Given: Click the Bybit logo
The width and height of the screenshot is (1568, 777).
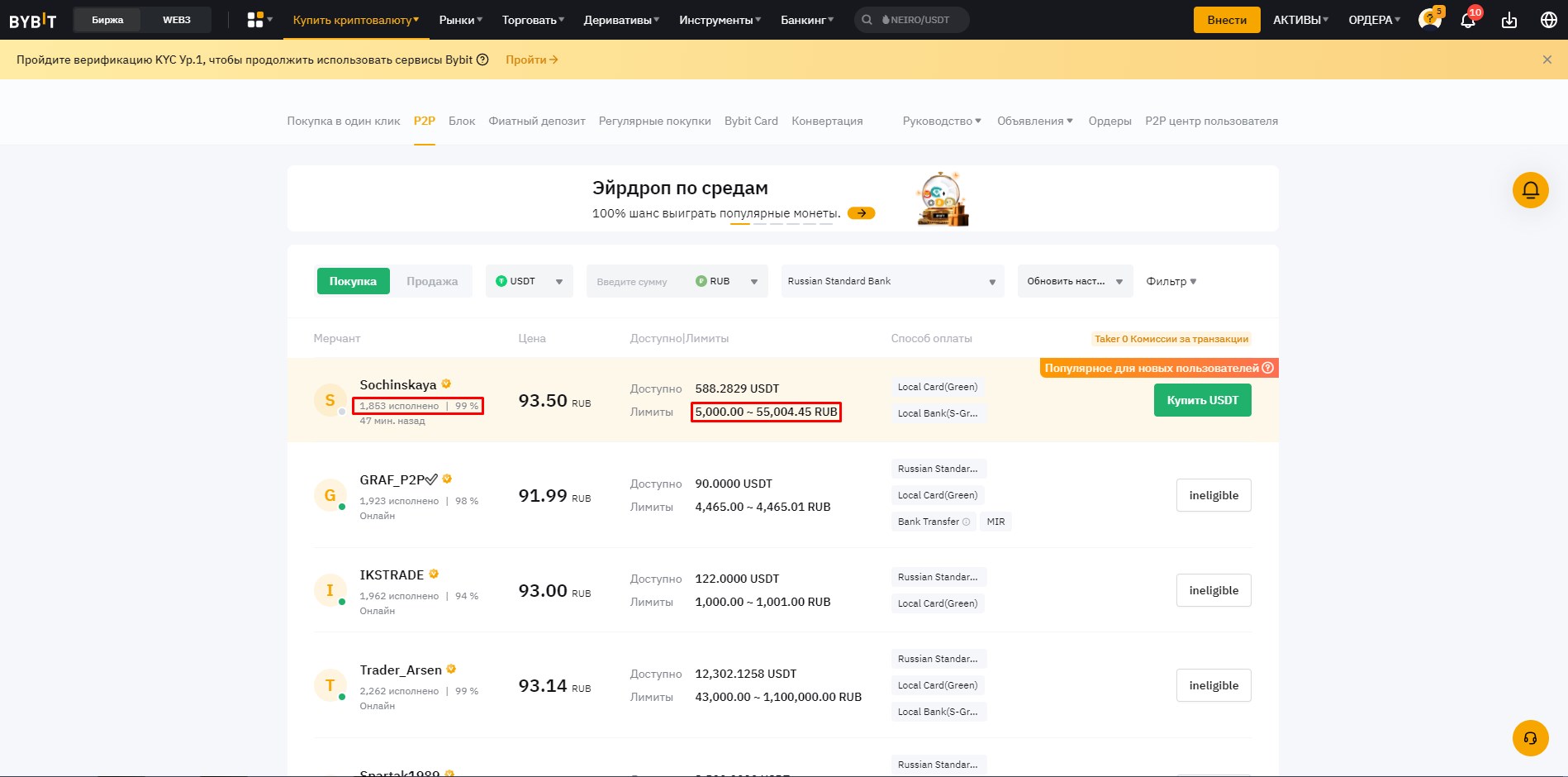Looking at the screenshot, I should coord(33,20).
